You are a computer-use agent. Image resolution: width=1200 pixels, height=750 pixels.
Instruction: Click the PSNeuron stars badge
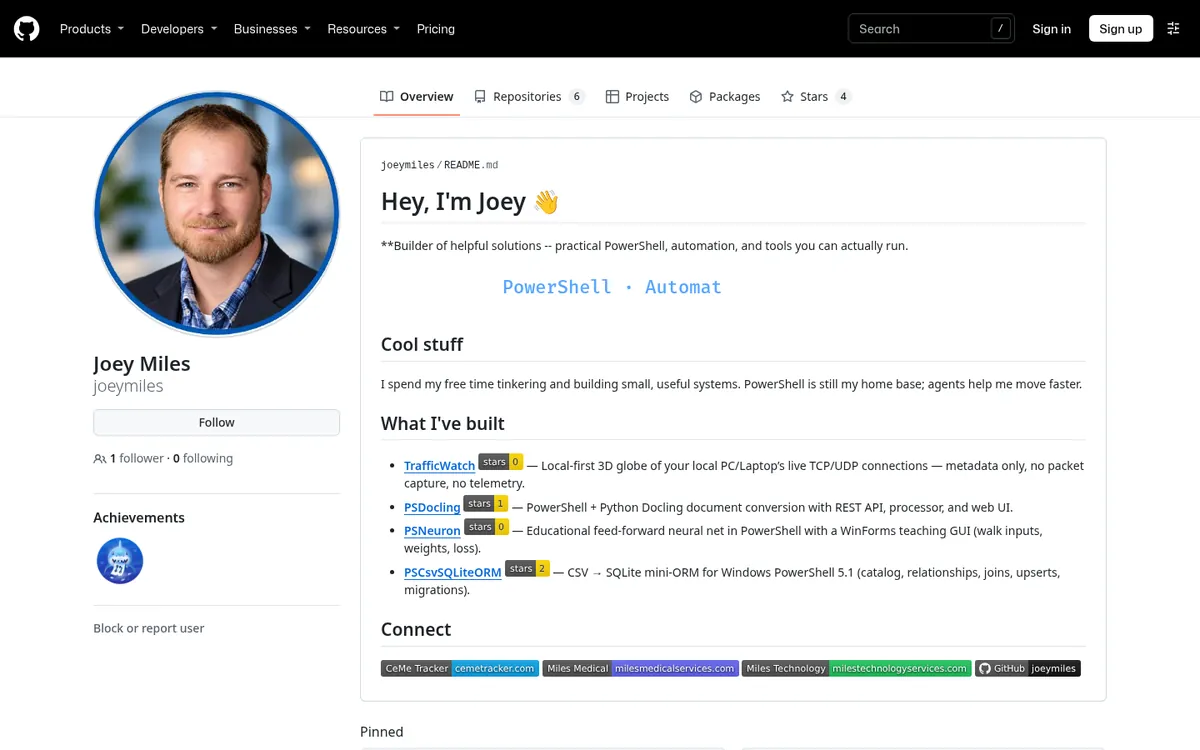coord(486,527)
